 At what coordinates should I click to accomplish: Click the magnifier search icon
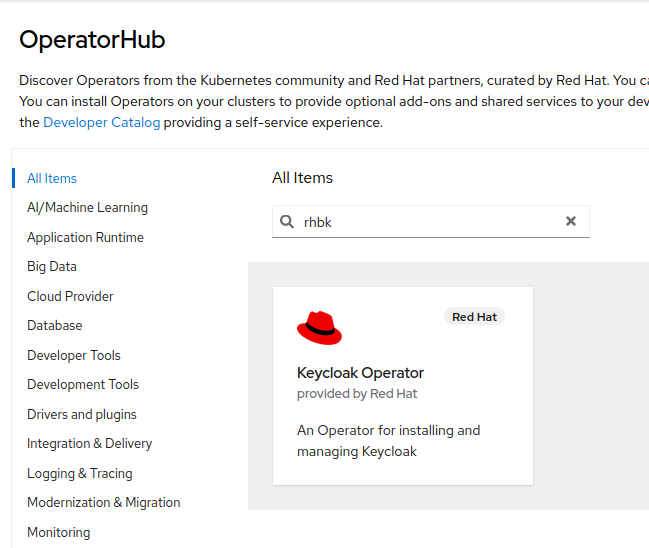[x=286, y=221]
